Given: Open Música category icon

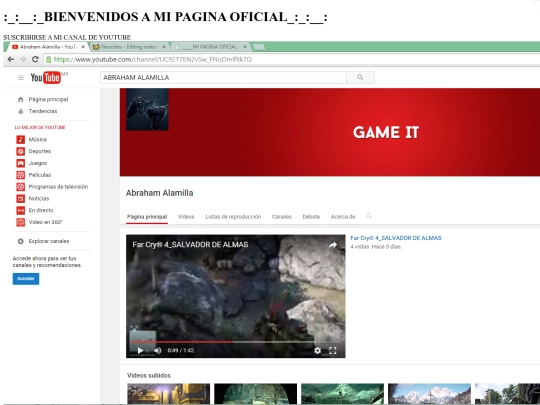Looking at the screenshot, I should [21, 139].
